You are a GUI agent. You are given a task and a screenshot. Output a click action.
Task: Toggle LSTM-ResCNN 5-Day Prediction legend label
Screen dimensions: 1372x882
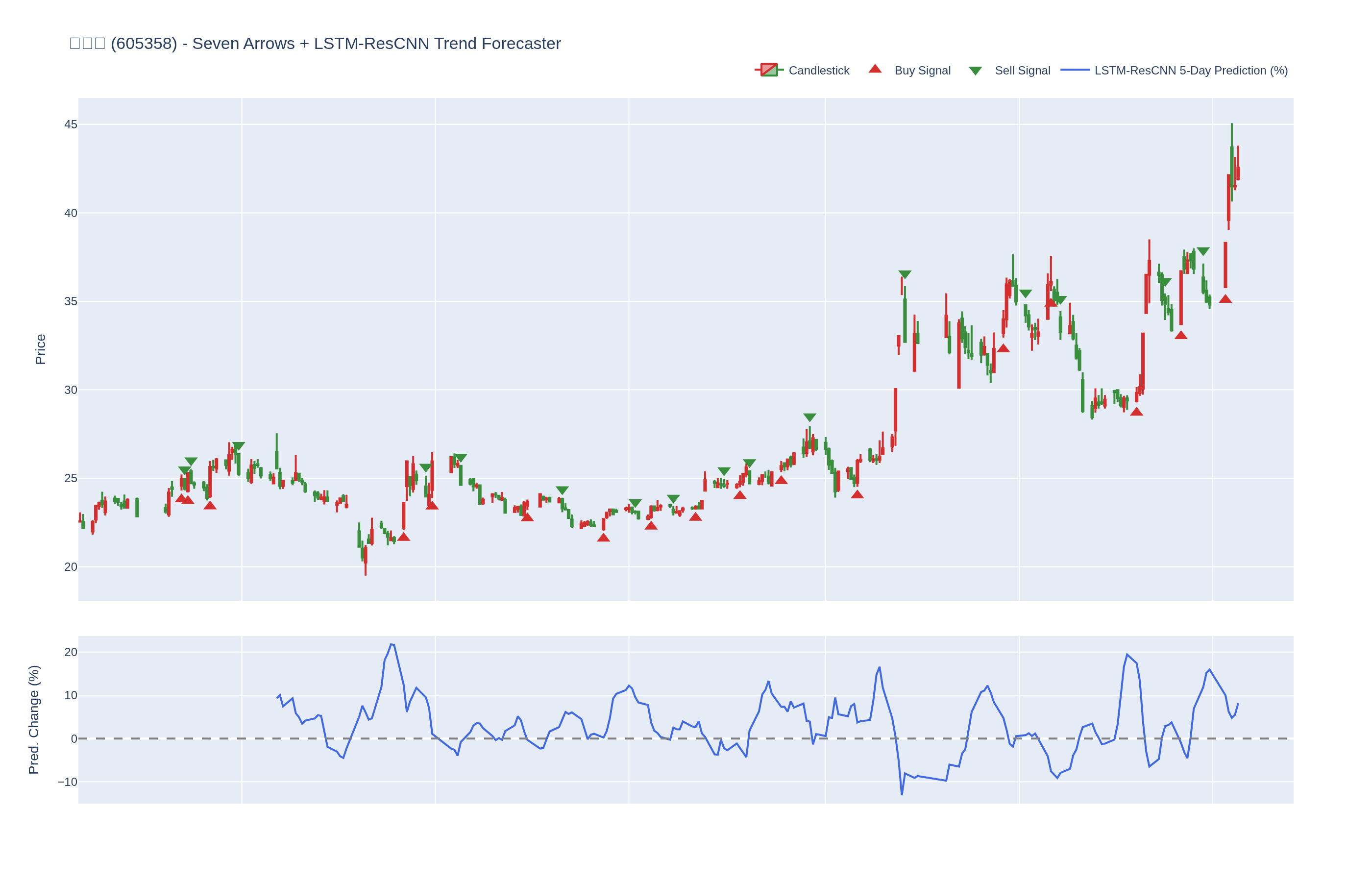[1191, 71]
